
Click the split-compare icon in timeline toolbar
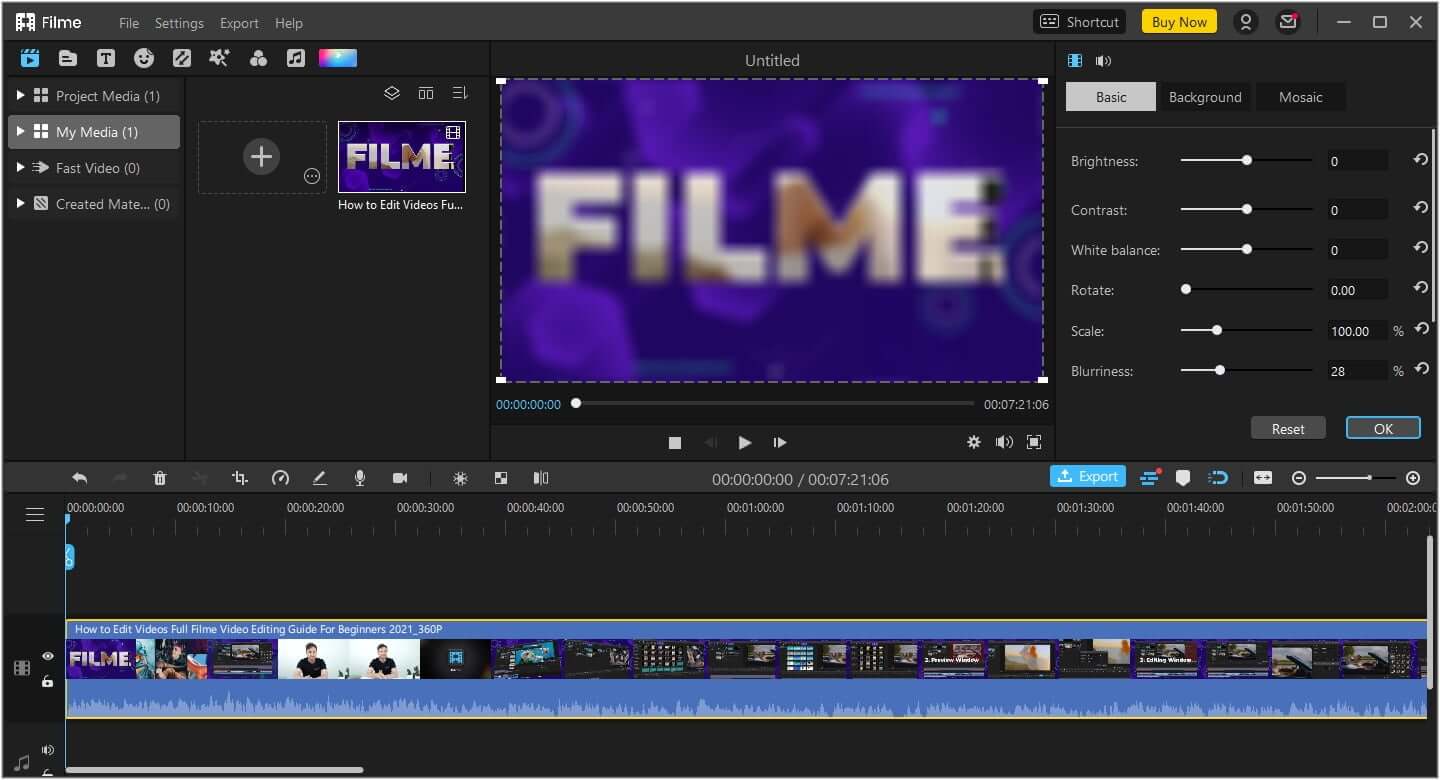tap(541, 478)
